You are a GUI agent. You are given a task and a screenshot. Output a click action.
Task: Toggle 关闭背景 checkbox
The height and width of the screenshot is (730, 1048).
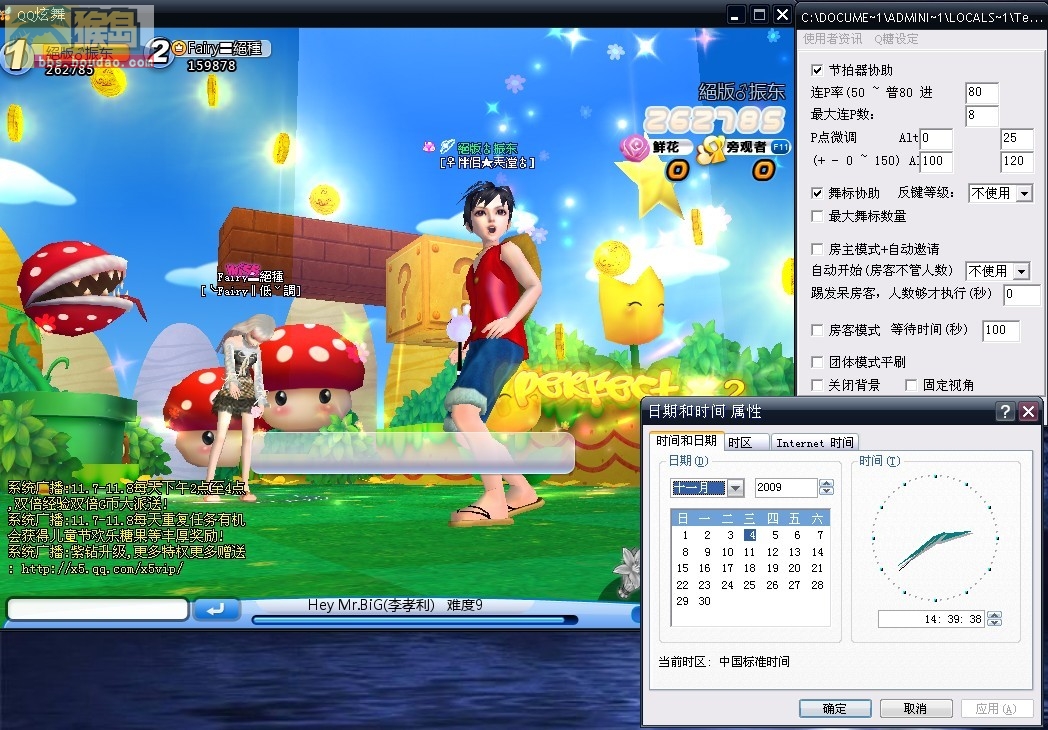pos(817,385)
